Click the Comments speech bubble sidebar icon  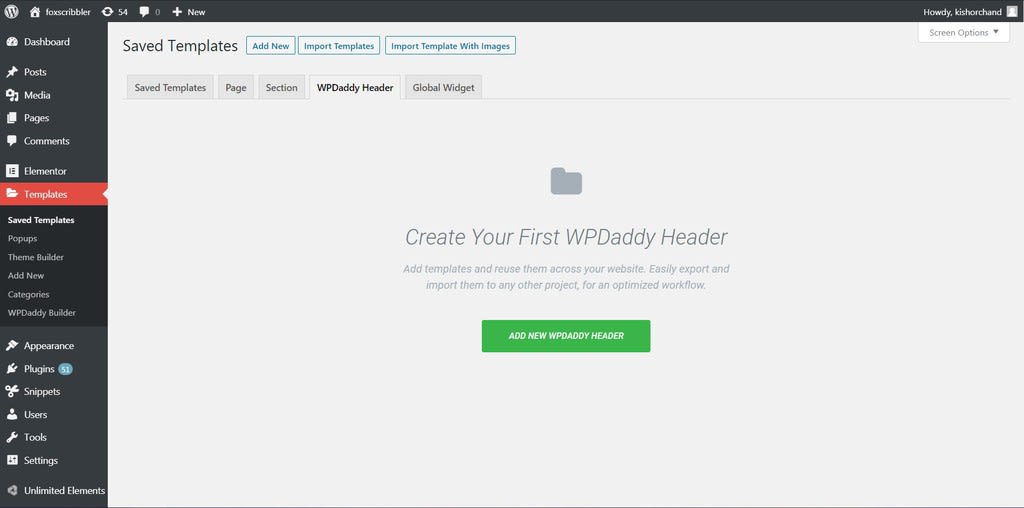(12, 141)
